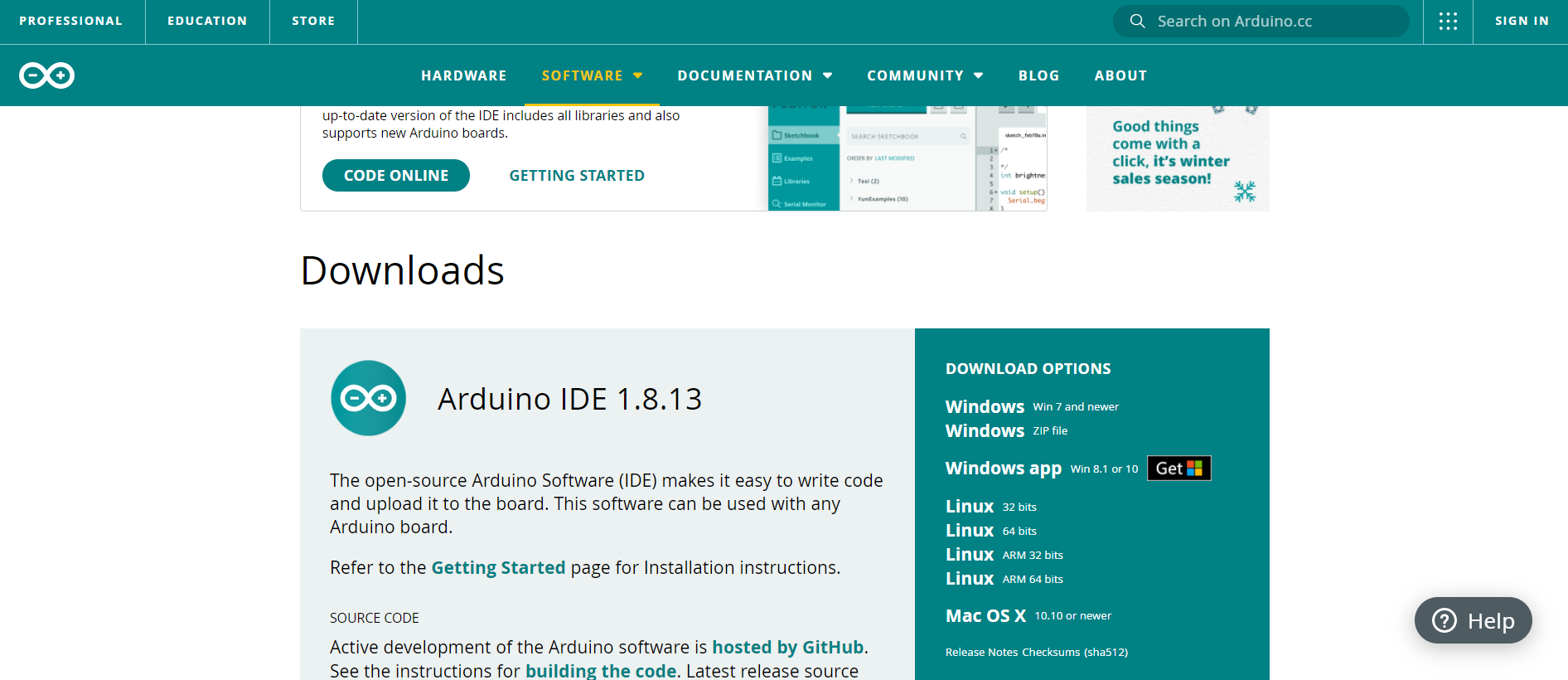
Task: Click the Arduino IDE 1.8.13 logo
Action: point(368,398)
